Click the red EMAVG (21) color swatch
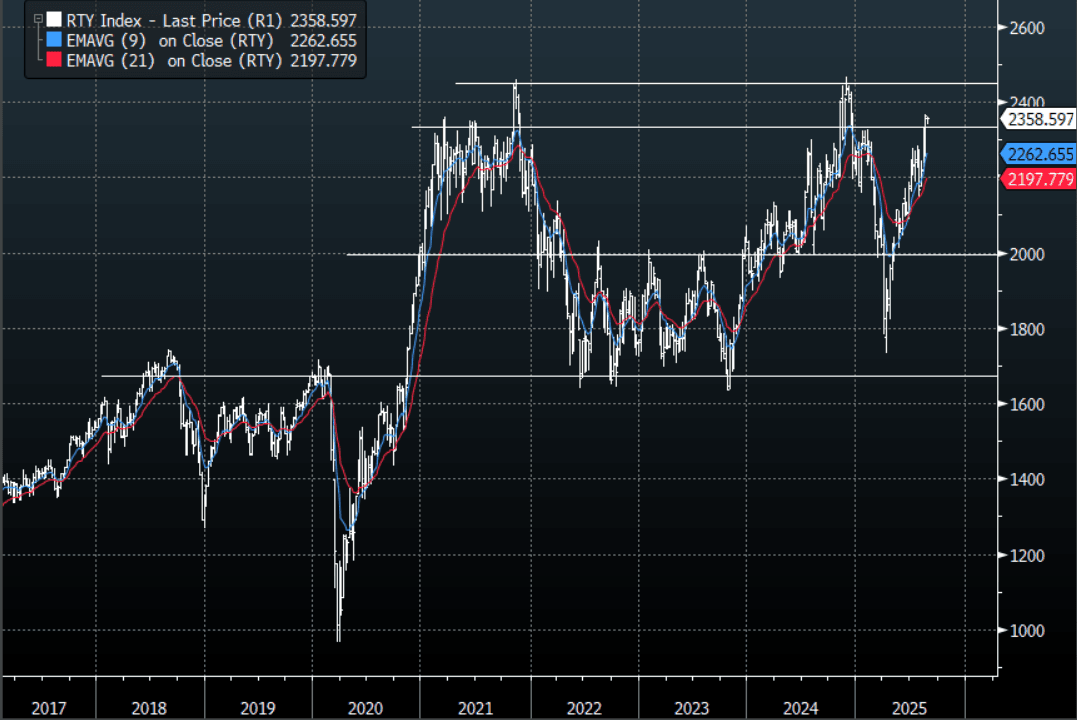Viewport: 1077px width, 720px height. tap(54, 61)
